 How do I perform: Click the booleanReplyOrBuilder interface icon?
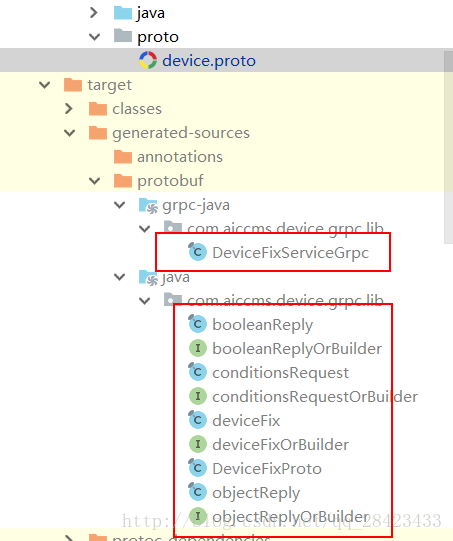pos(198,348)
